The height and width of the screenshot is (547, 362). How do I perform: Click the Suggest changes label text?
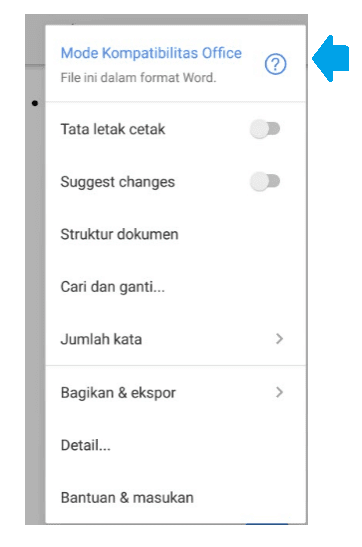(x=118, y=182)
